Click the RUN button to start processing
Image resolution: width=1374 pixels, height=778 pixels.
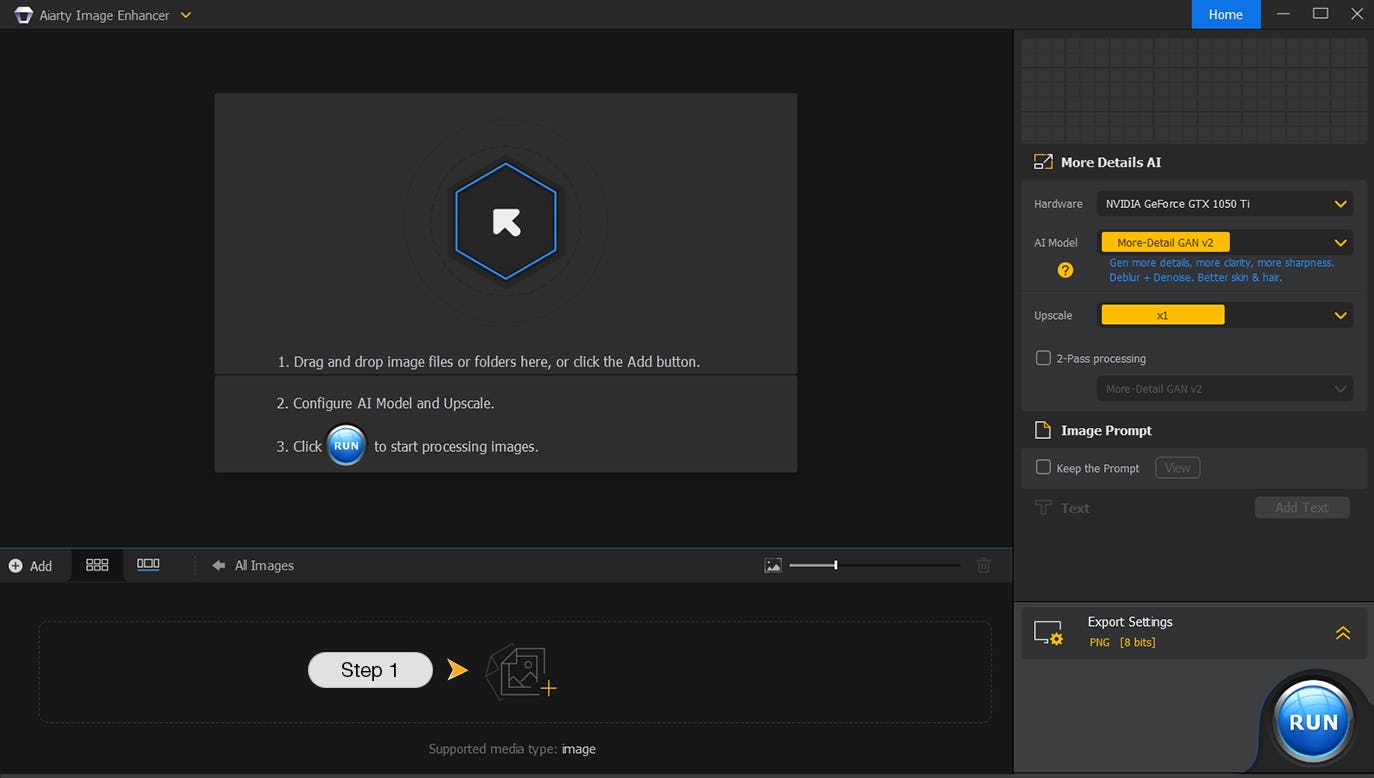coord(1311,720)
